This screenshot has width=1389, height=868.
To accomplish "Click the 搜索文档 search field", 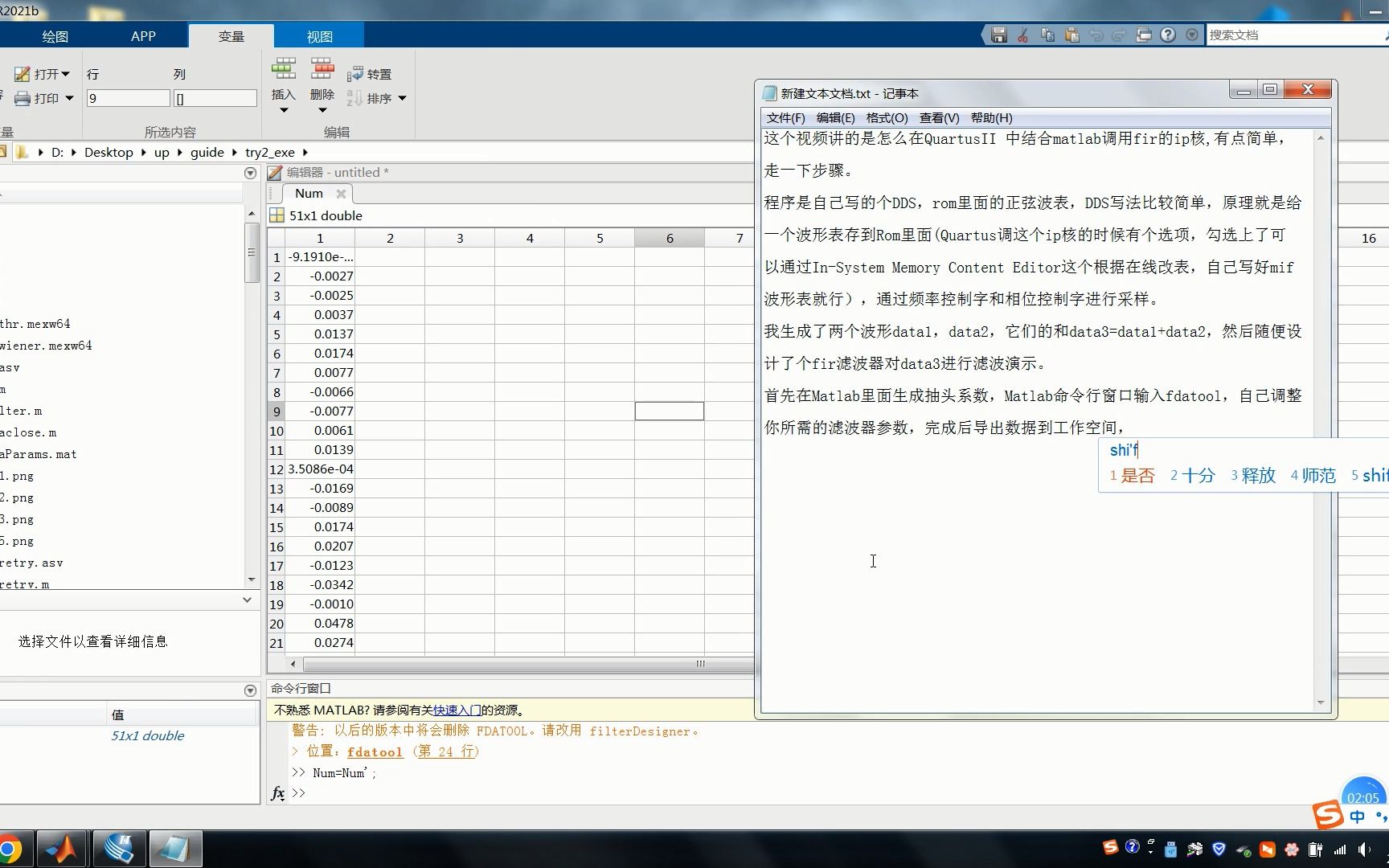I will (1286, 35).
